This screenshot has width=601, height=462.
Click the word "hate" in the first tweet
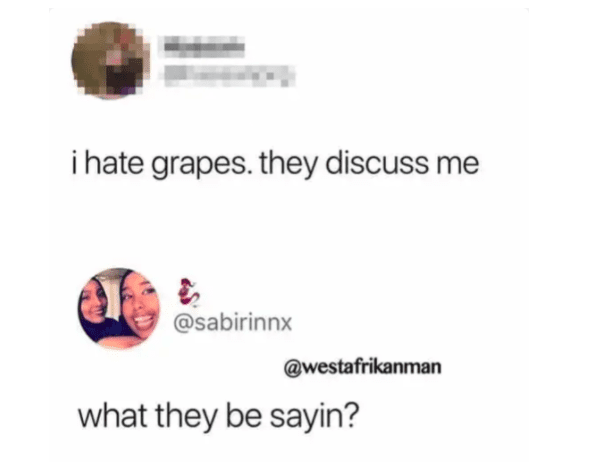(x=113, y=164)
